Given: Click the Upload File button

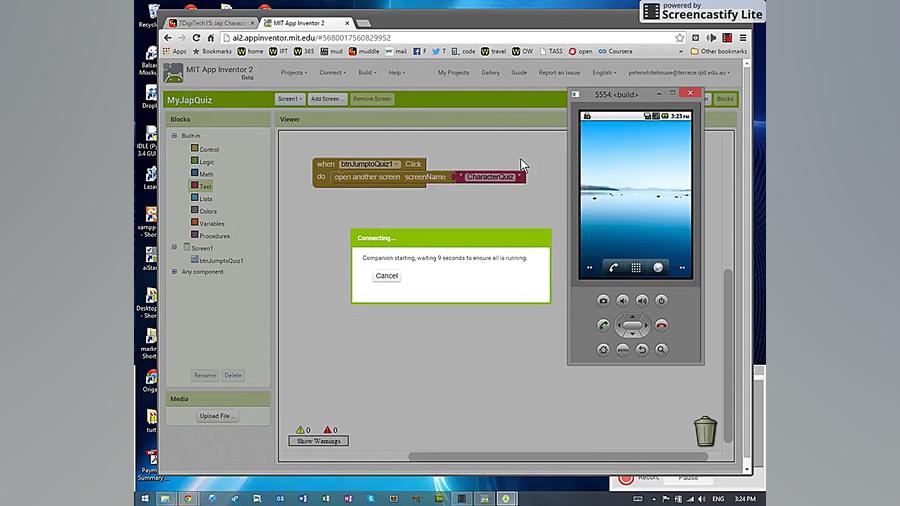Looking at the screenshot, I should pos(217,416).
